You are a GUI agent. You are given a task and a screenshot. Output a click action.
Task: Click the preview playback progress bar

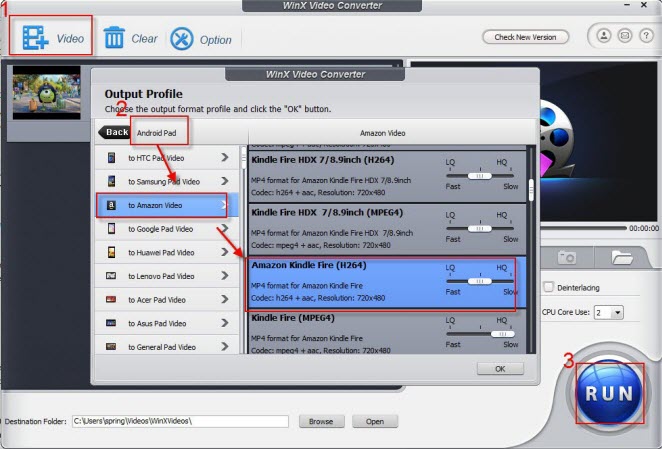point(583,228)
